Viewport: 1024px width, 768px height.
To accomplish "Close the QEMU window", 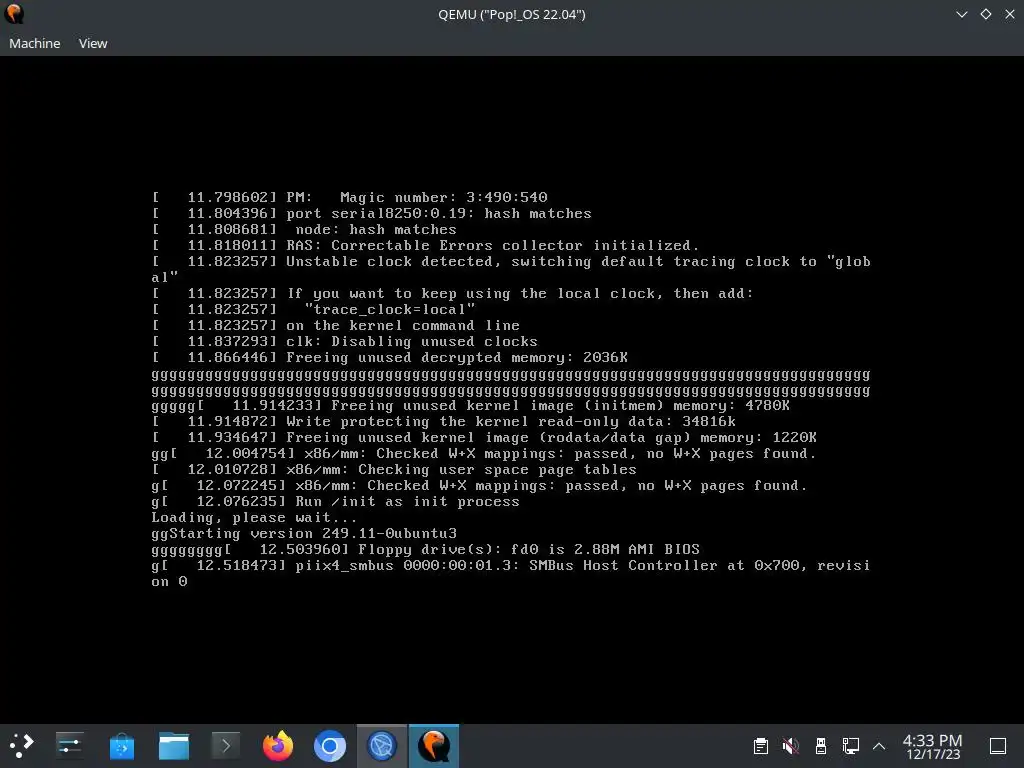I will (x=1010, y=14).
